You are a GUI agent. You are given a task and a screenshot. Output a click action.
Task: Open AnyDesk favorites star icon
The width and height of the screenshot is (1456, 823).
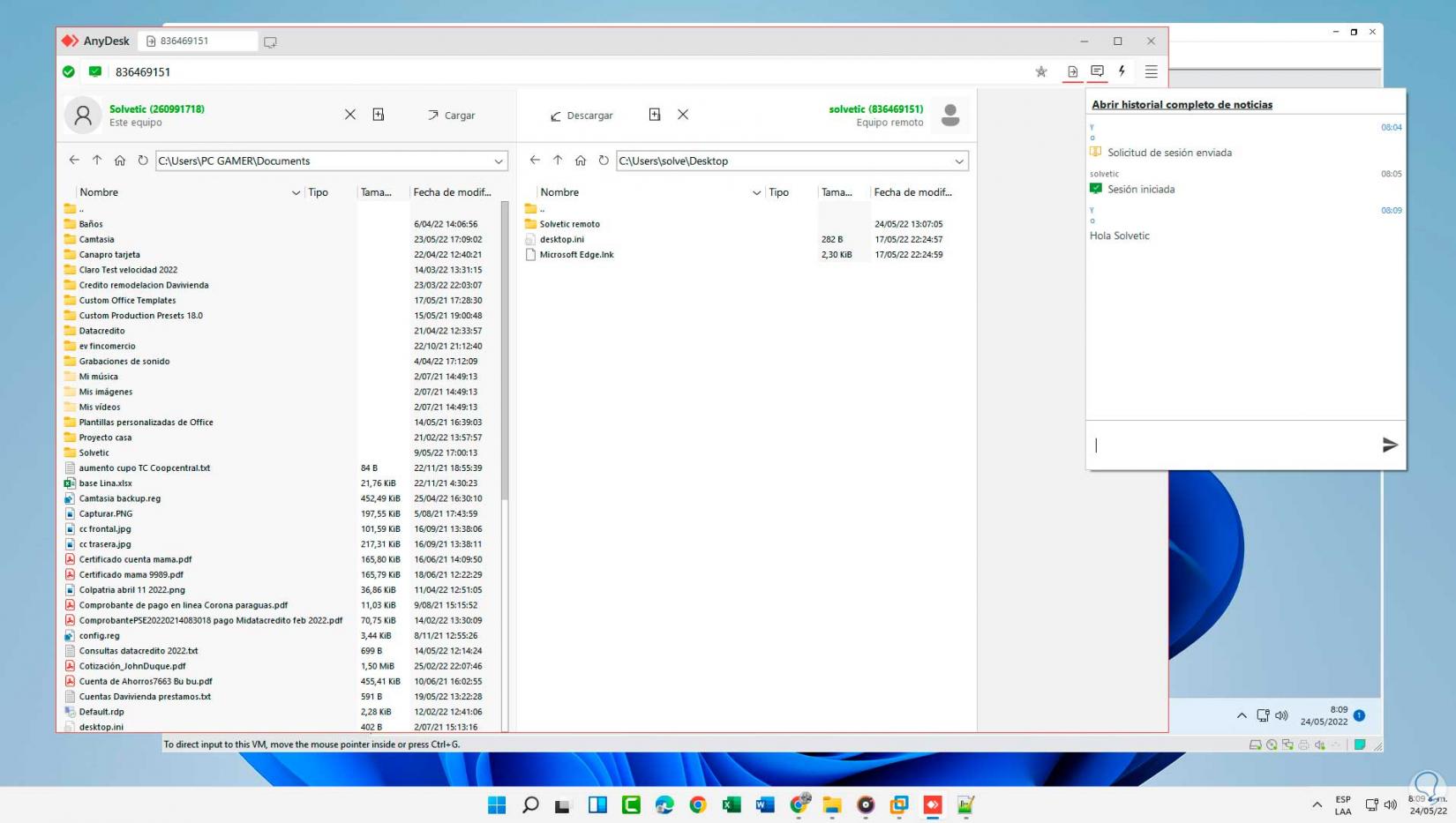tap(1041, 71)
